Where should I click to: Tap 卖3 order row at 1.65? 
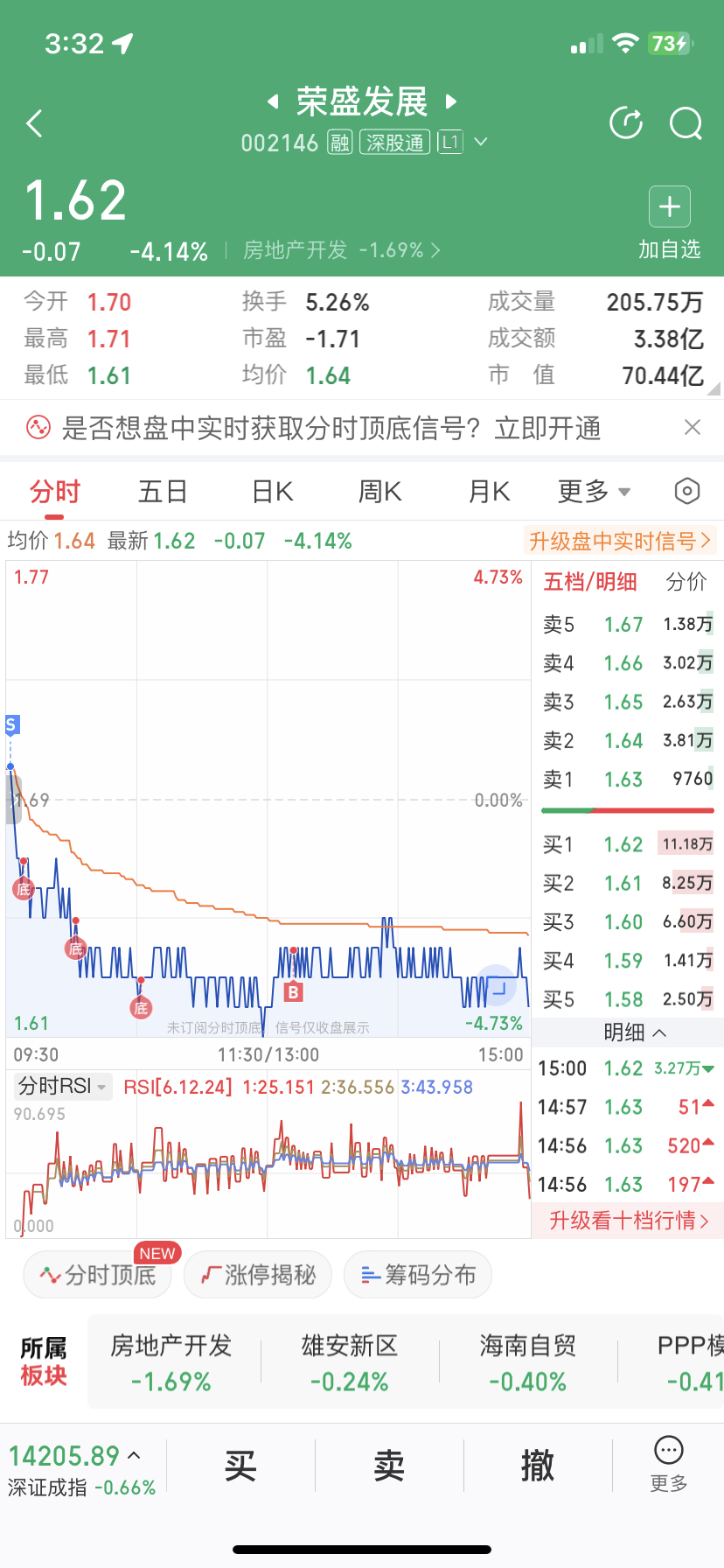[x=628, y=702]
